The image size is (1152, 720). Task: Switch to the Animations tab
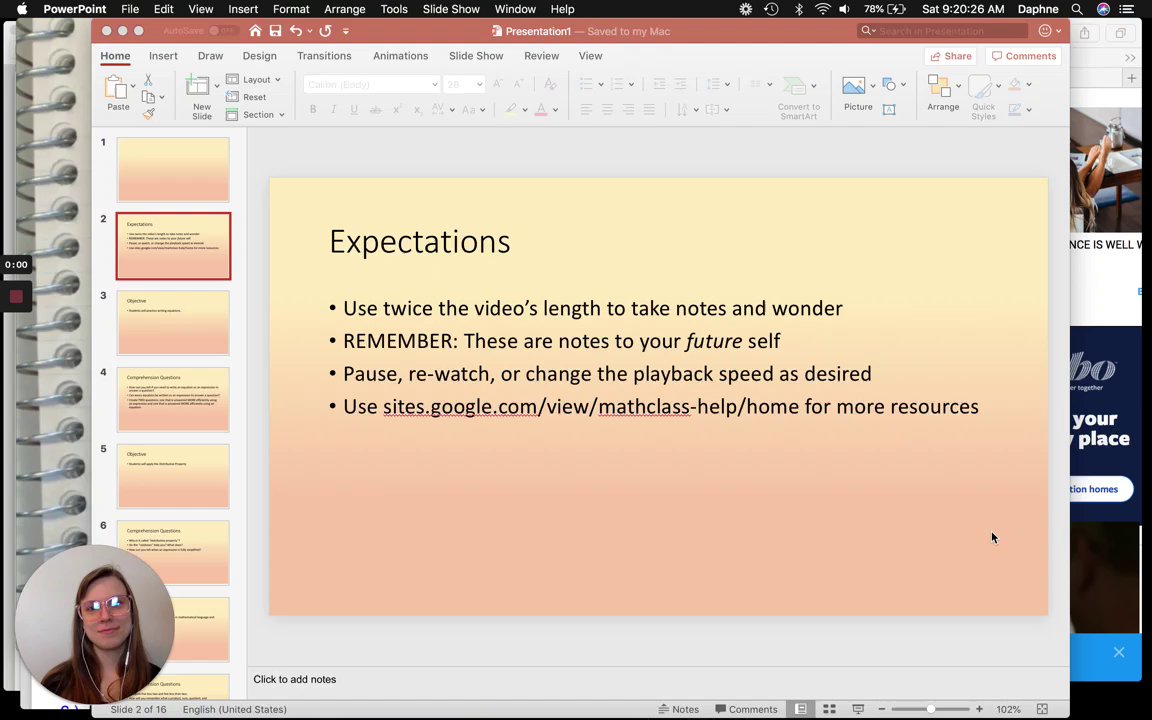coord(400,56)
